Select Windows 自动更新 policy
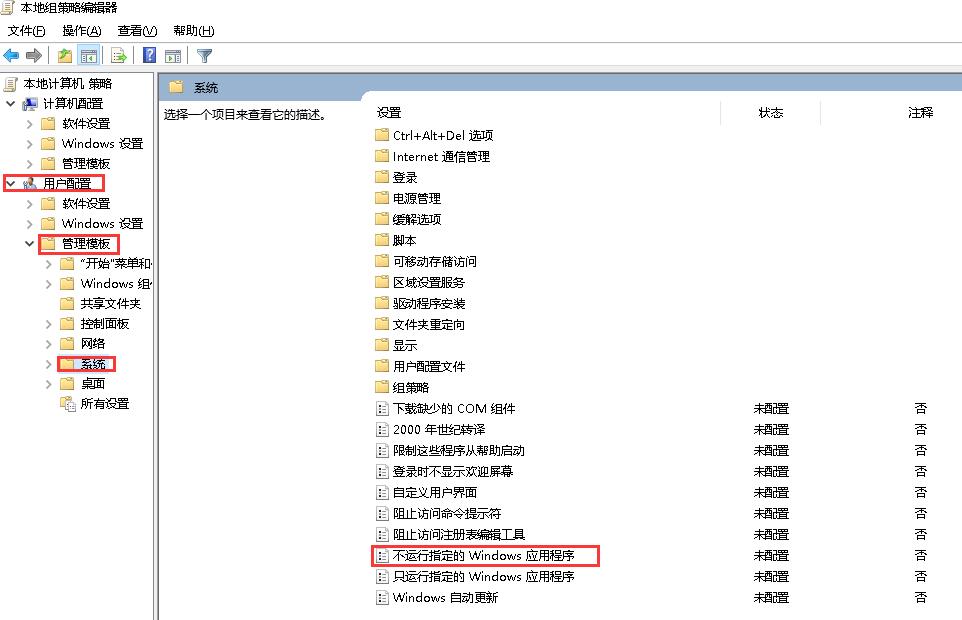The image size is (962, 620). click(445, 597)
